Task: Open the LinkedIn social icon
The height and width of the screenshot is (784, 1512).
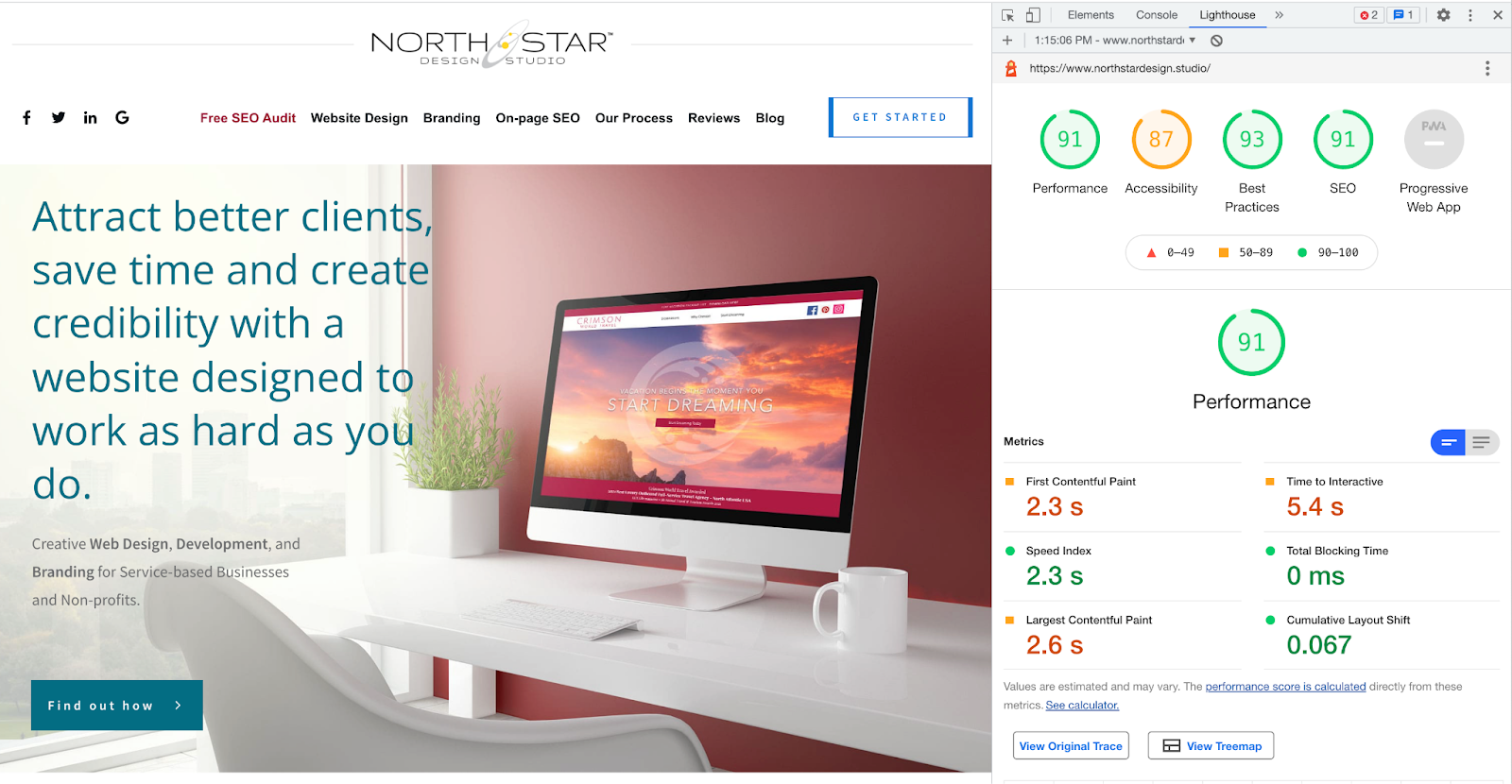Action: (90, 117)
